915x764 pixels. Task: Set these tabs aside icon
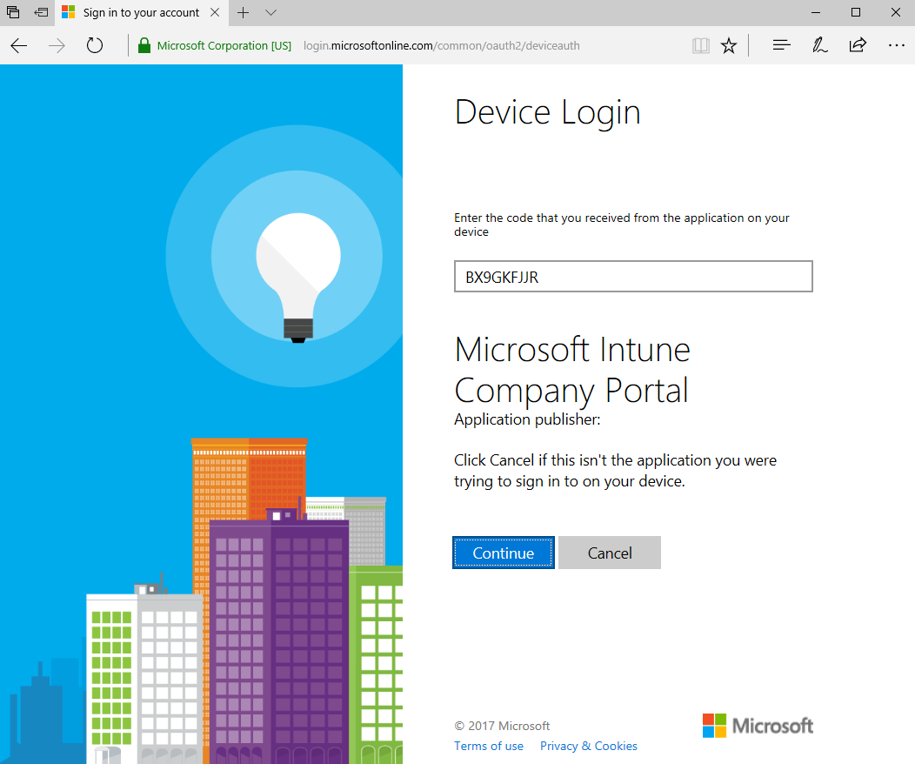pyautogui.click(x=41, y=12)
